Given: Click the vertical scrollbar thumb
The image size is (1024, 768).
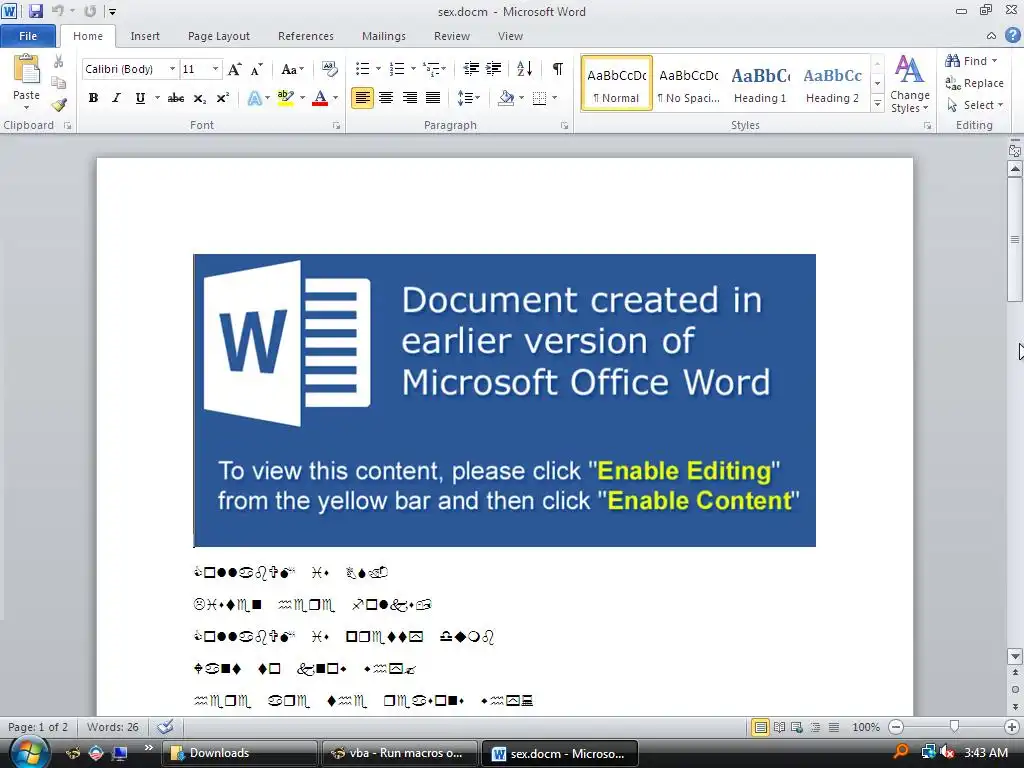Looking at the screenshot, I should click(1015, 238).
